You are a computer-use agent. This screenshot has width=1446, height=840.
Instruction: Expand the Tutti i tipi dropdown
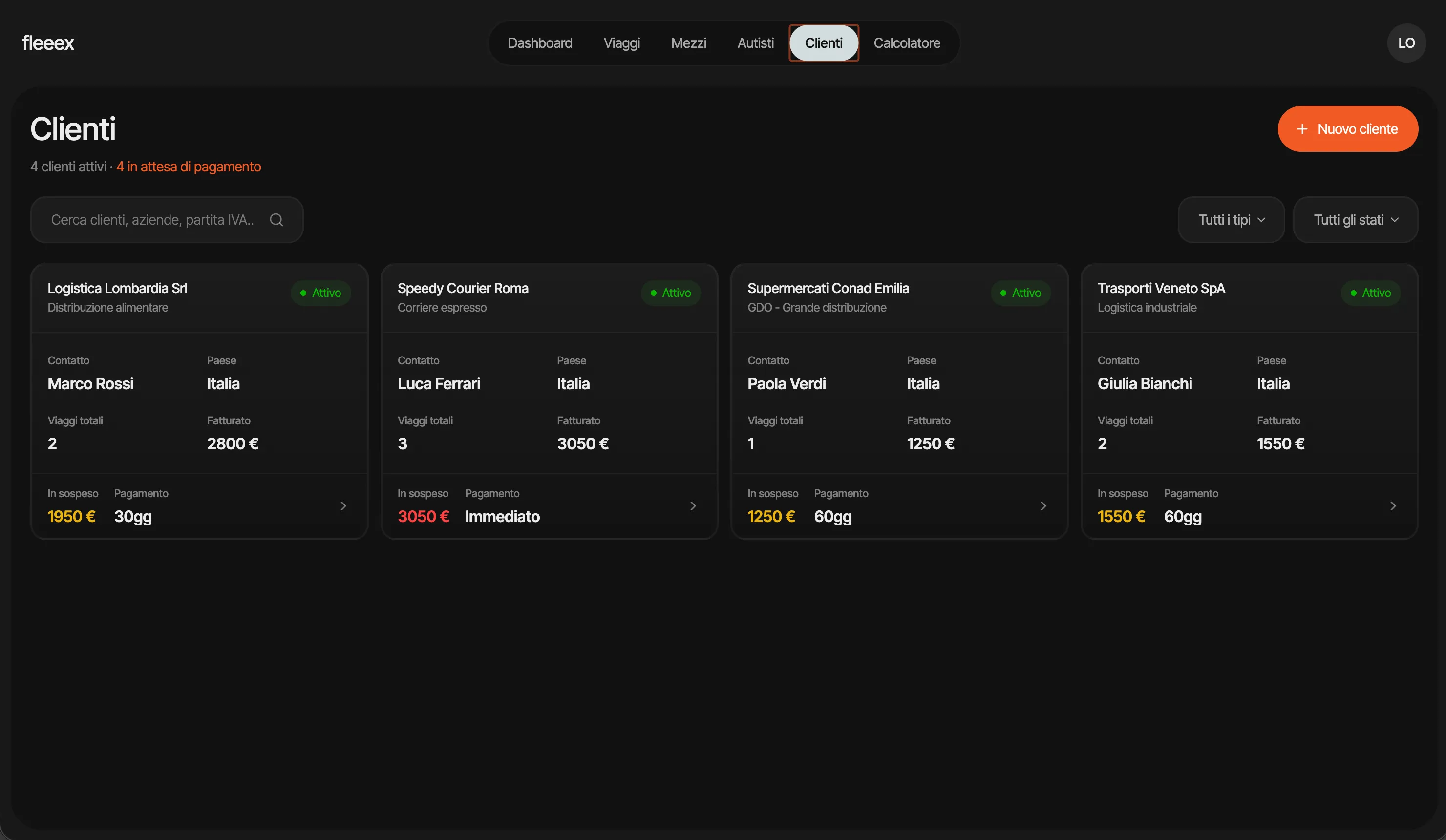[x=1231, y=220]
